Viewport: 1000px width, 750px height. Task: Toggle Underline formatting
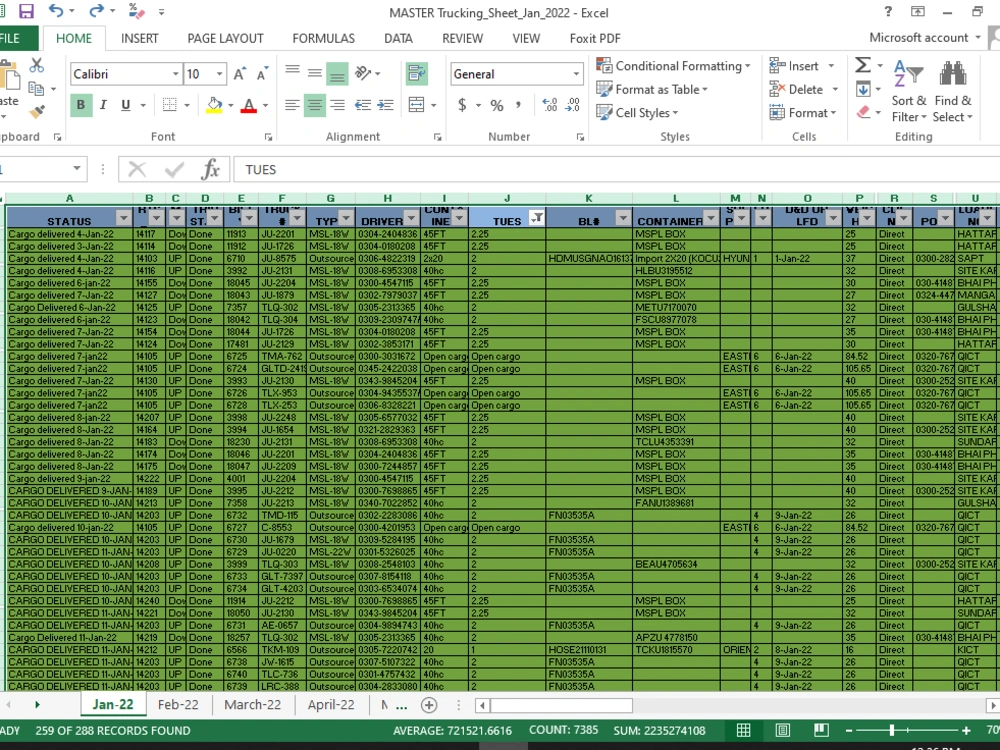126,105
